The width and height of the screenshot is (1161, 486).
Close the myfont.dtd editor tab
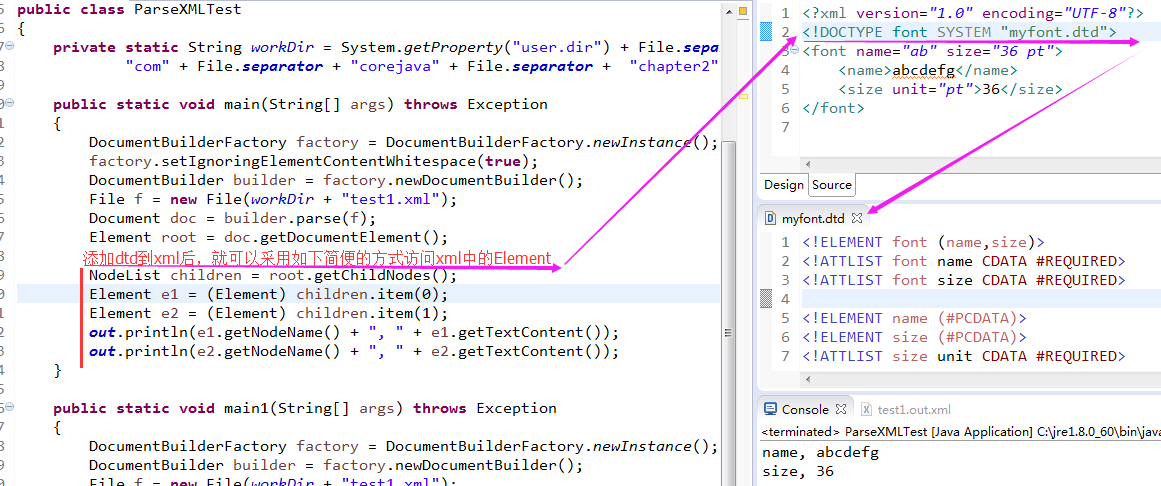(x=857, y=219)
